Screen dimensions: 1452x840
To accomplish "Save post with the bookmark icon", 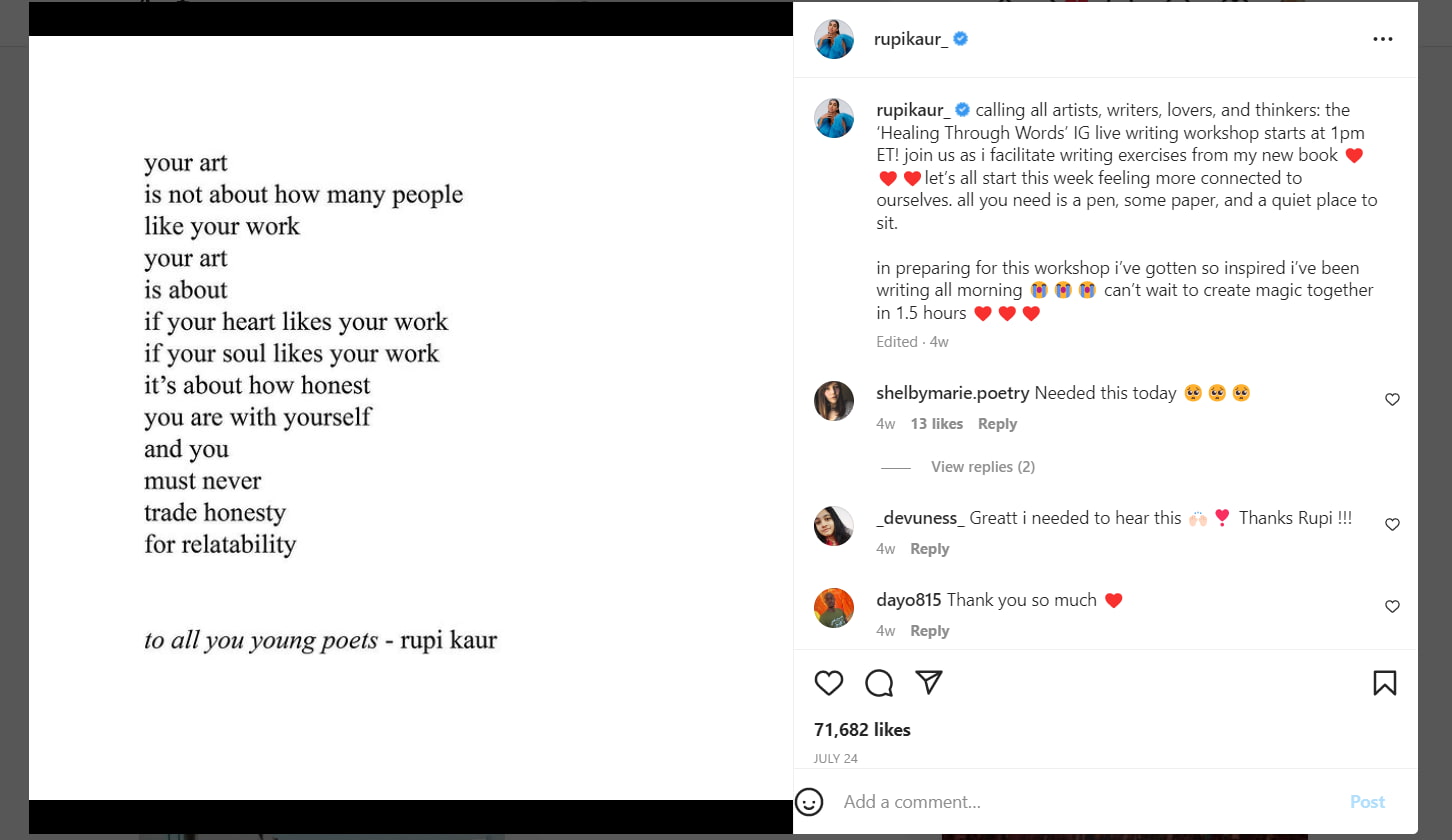I will tap(1384, 683).
